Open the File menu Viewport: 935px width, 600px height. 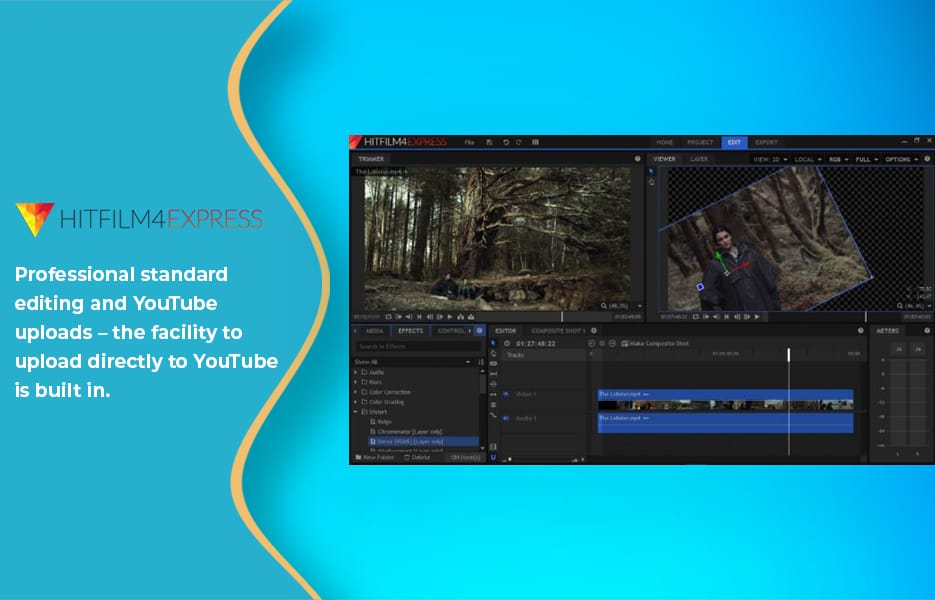point(469,141)
